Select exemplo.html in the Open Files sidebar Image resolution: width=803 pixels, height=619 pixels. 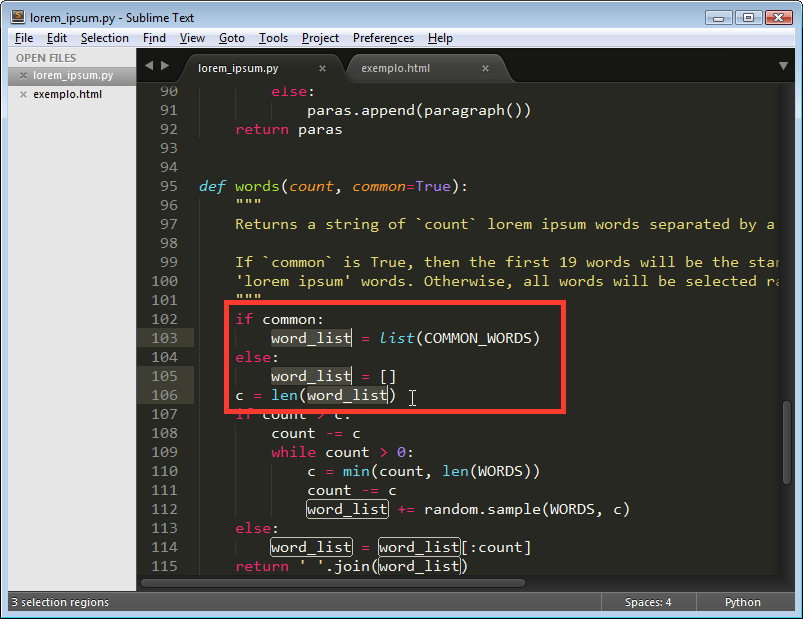67,94
